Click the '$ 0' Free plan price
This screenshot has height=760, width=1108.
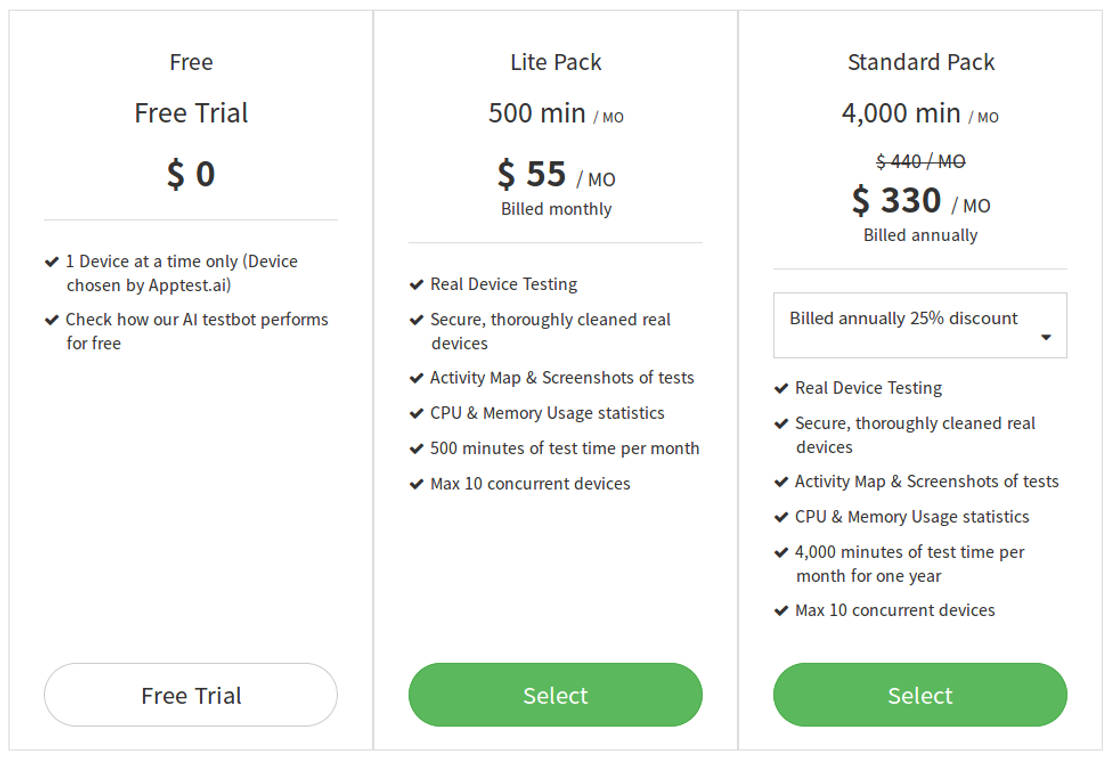pyautogui.click(x=191, y=174)
